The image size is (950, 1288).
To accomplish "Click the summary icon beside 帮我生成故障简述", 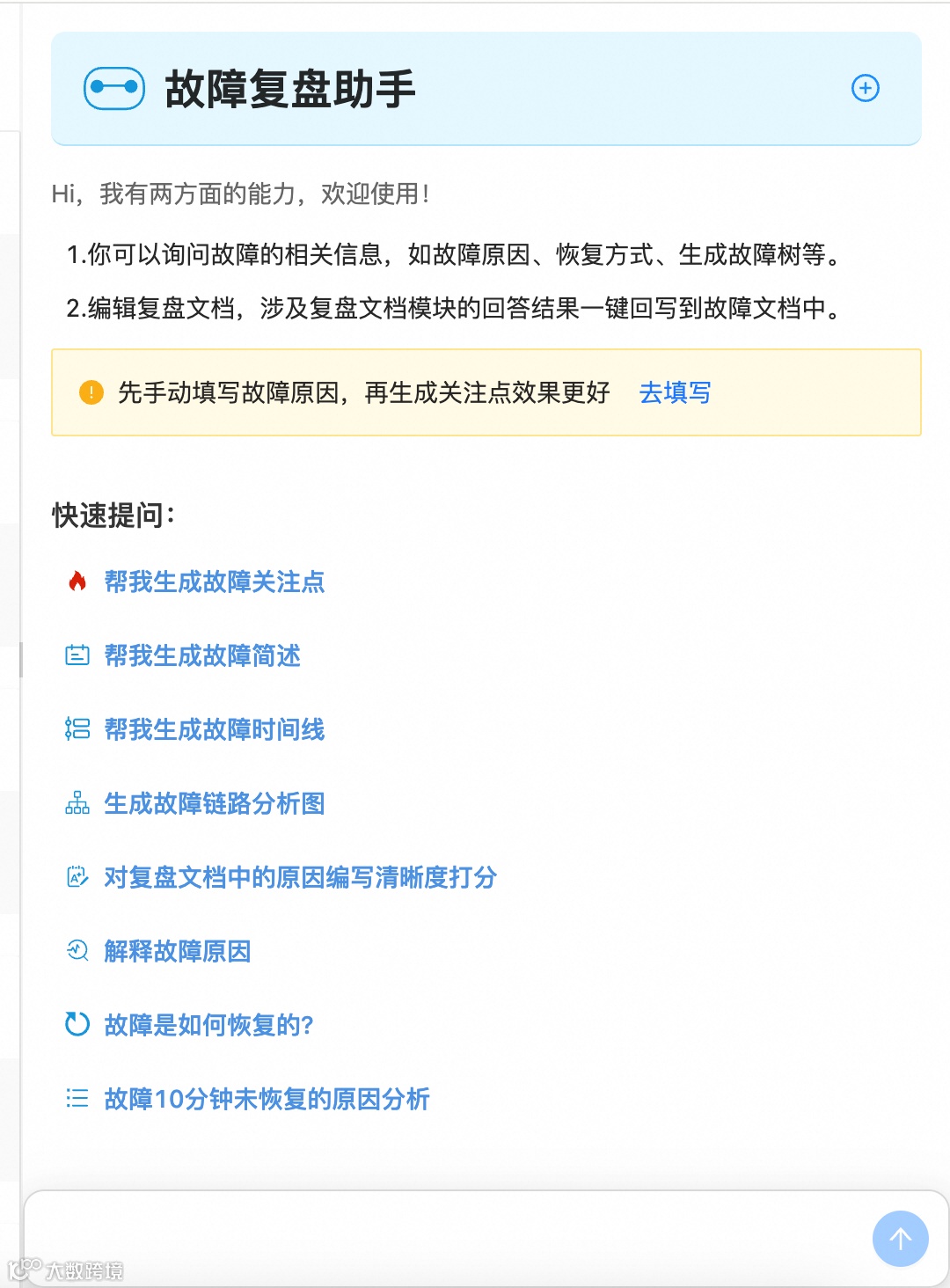I will coord(77,655).
